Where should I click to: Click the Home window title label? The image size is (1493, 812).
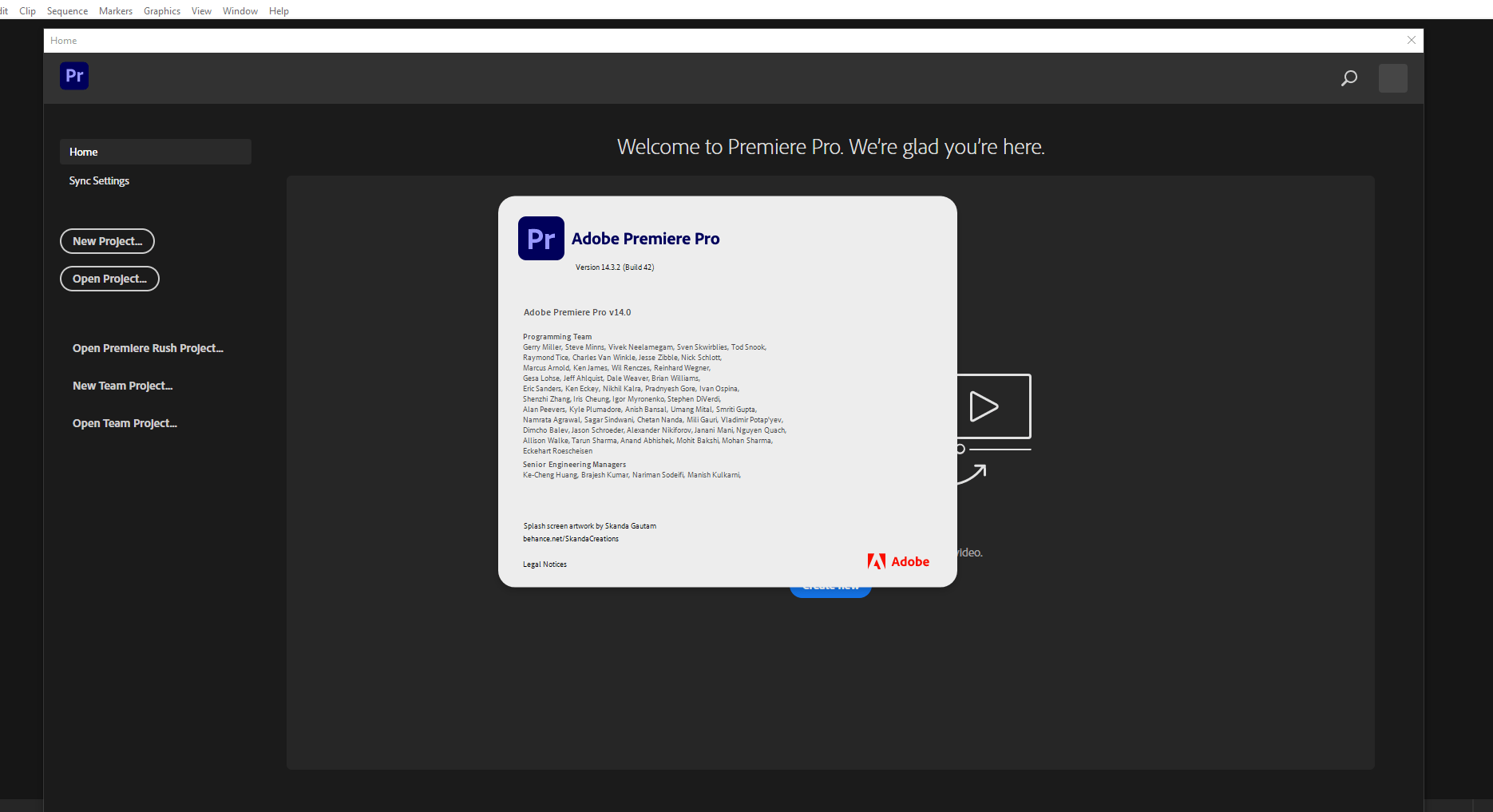[64, 41]
